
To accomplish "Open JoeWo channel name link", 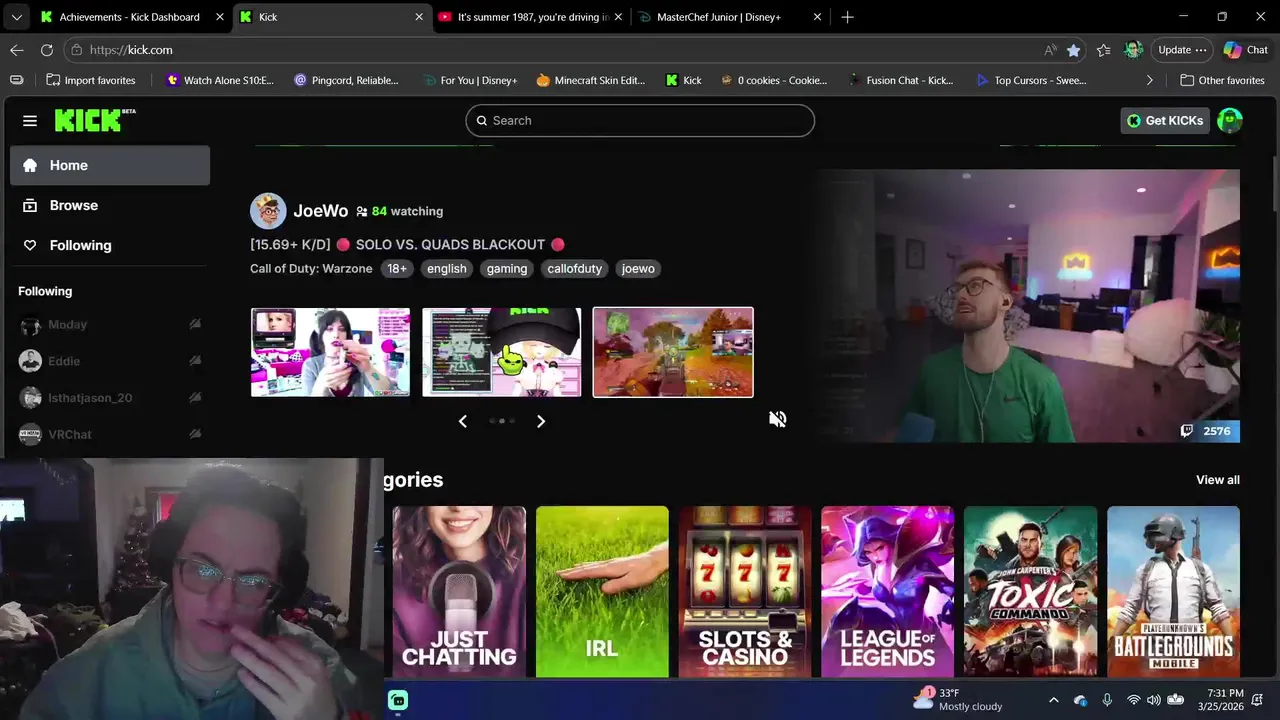I will (x=320, y=211).
